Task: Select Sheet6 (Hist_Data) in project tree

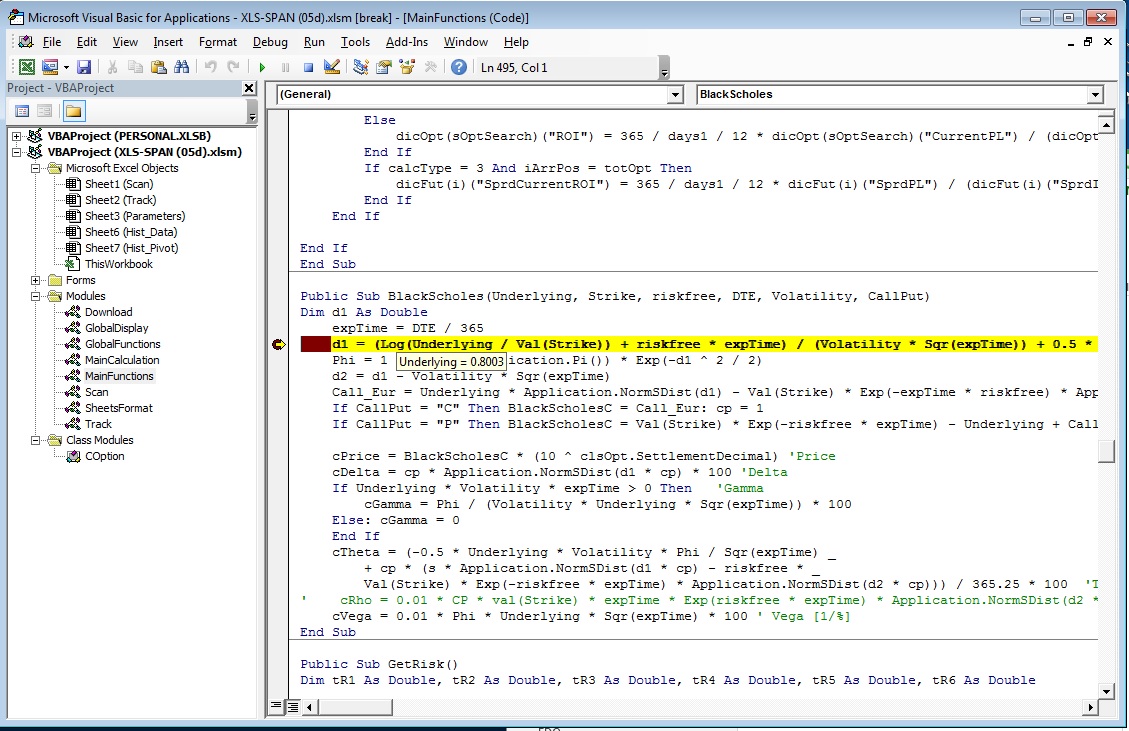Action: coord(130,232)
